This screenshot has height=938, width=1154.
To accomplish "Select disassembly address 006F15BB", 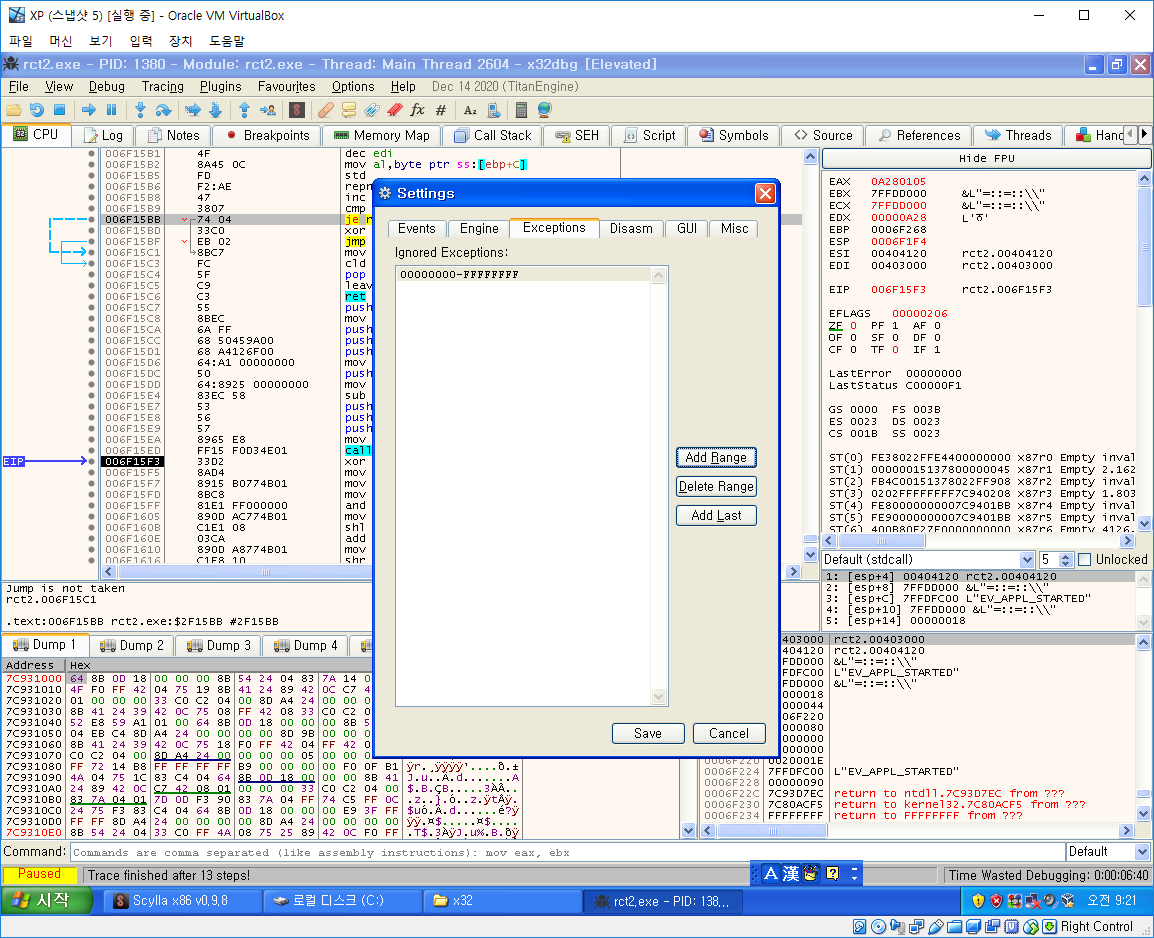I will click(x=132, y=219).
